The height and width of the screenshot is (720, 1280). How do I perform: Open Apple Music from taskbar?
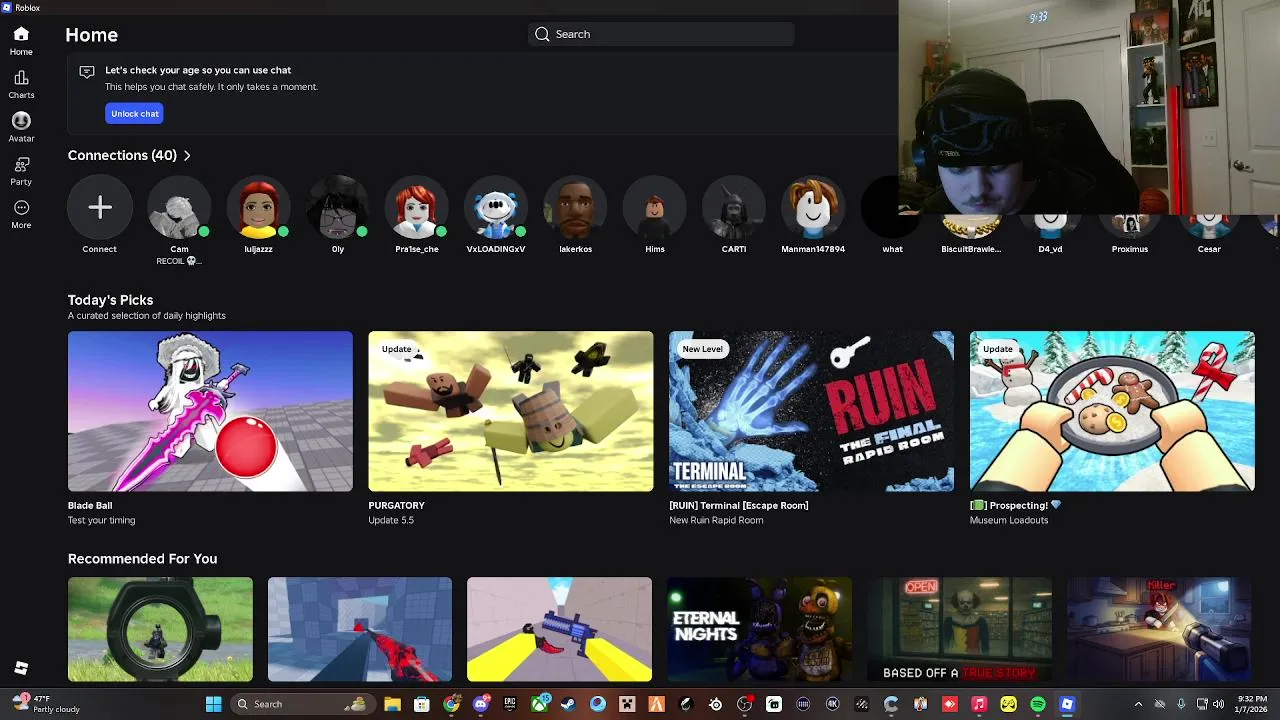click(979, 704)
